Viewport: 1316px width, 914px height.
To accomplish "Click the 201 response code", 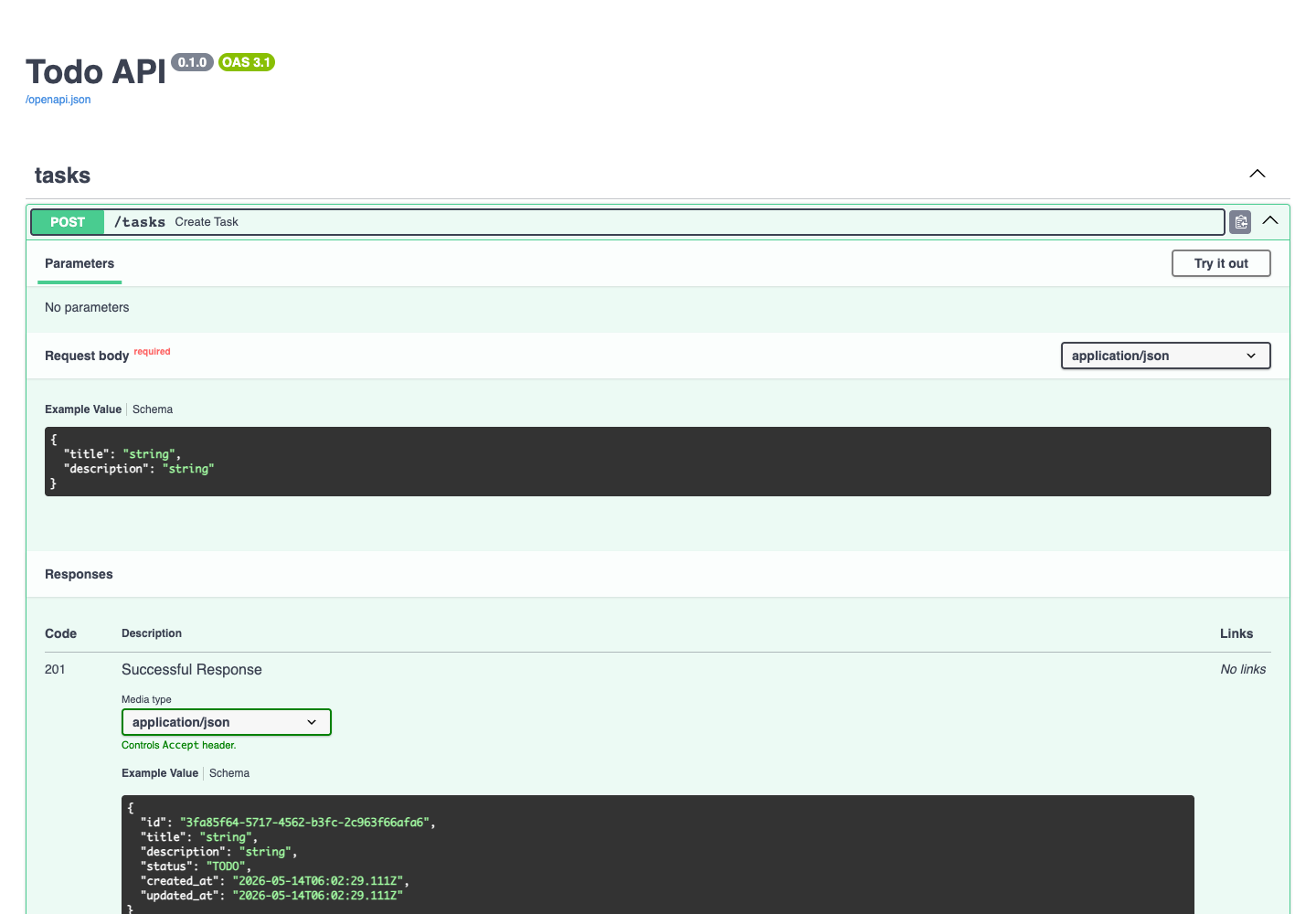I will coord(55,669).
